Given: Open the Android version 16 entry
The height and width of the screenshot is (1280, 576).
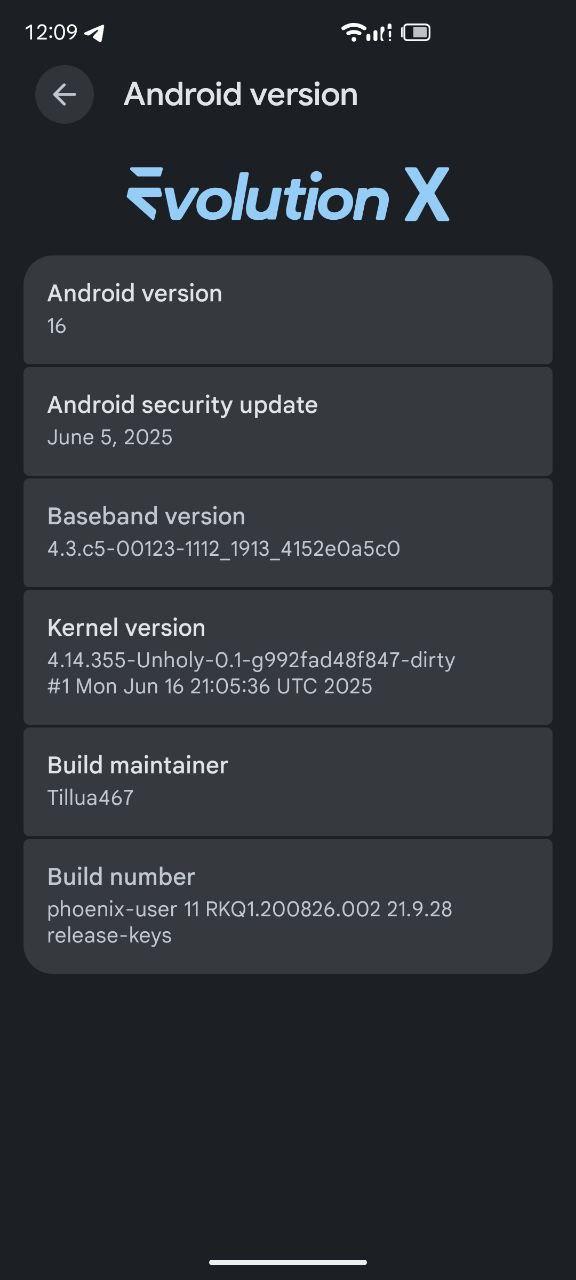Looking at the screenshot, I should pyautogui.click(x=288, y=310).
